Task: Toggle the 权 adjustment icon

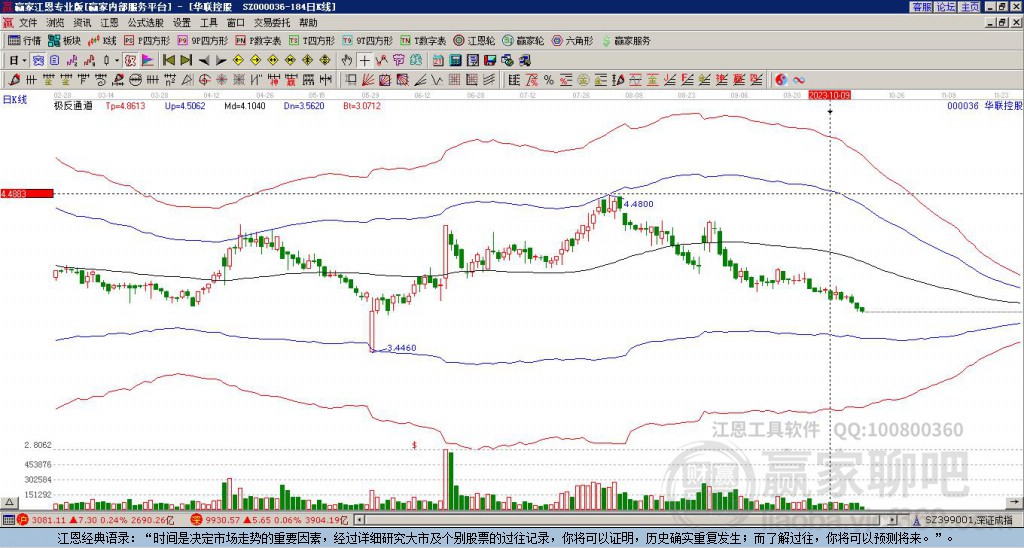Action: pos(130,61)
